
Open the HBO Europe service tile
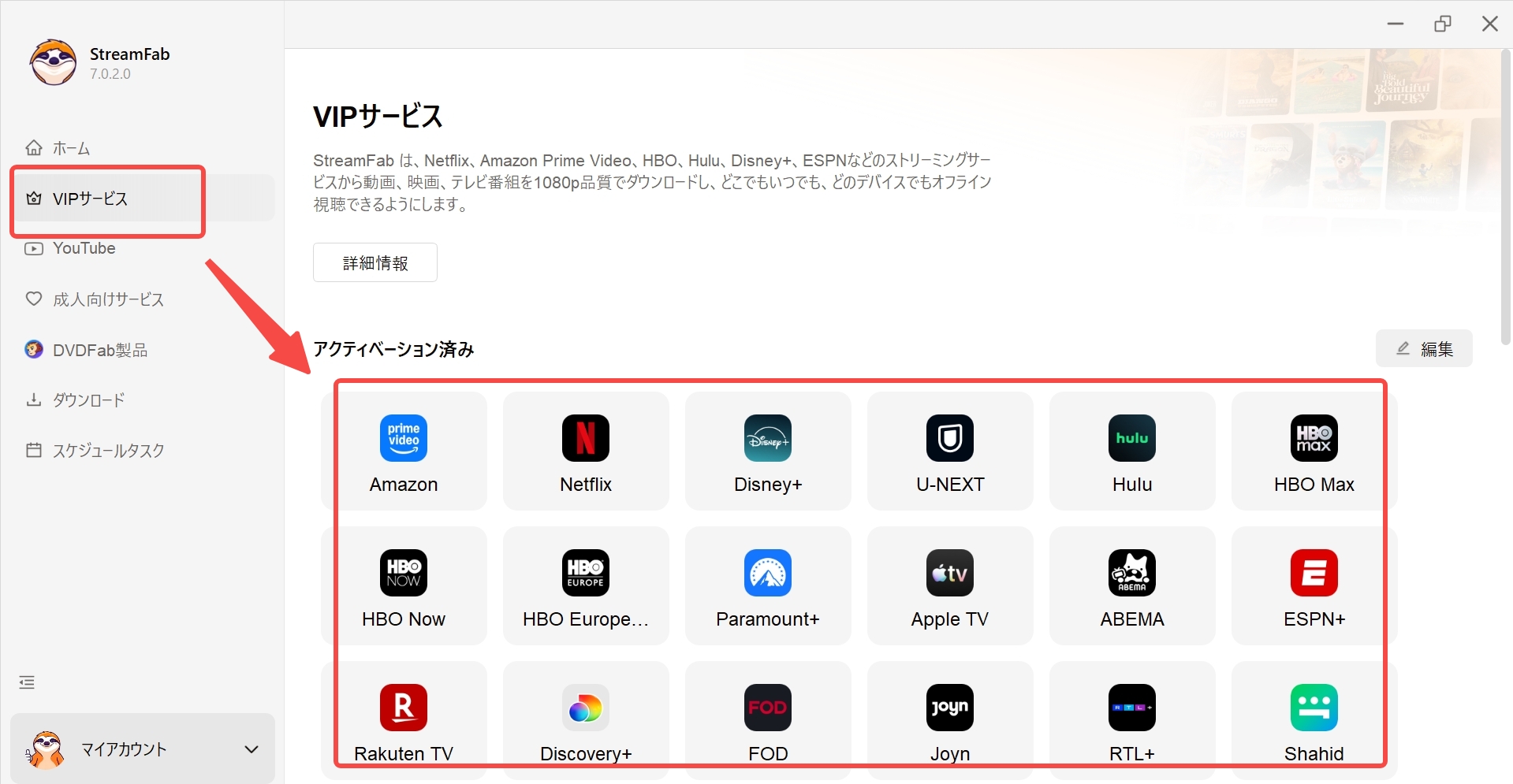click(586, 585)
